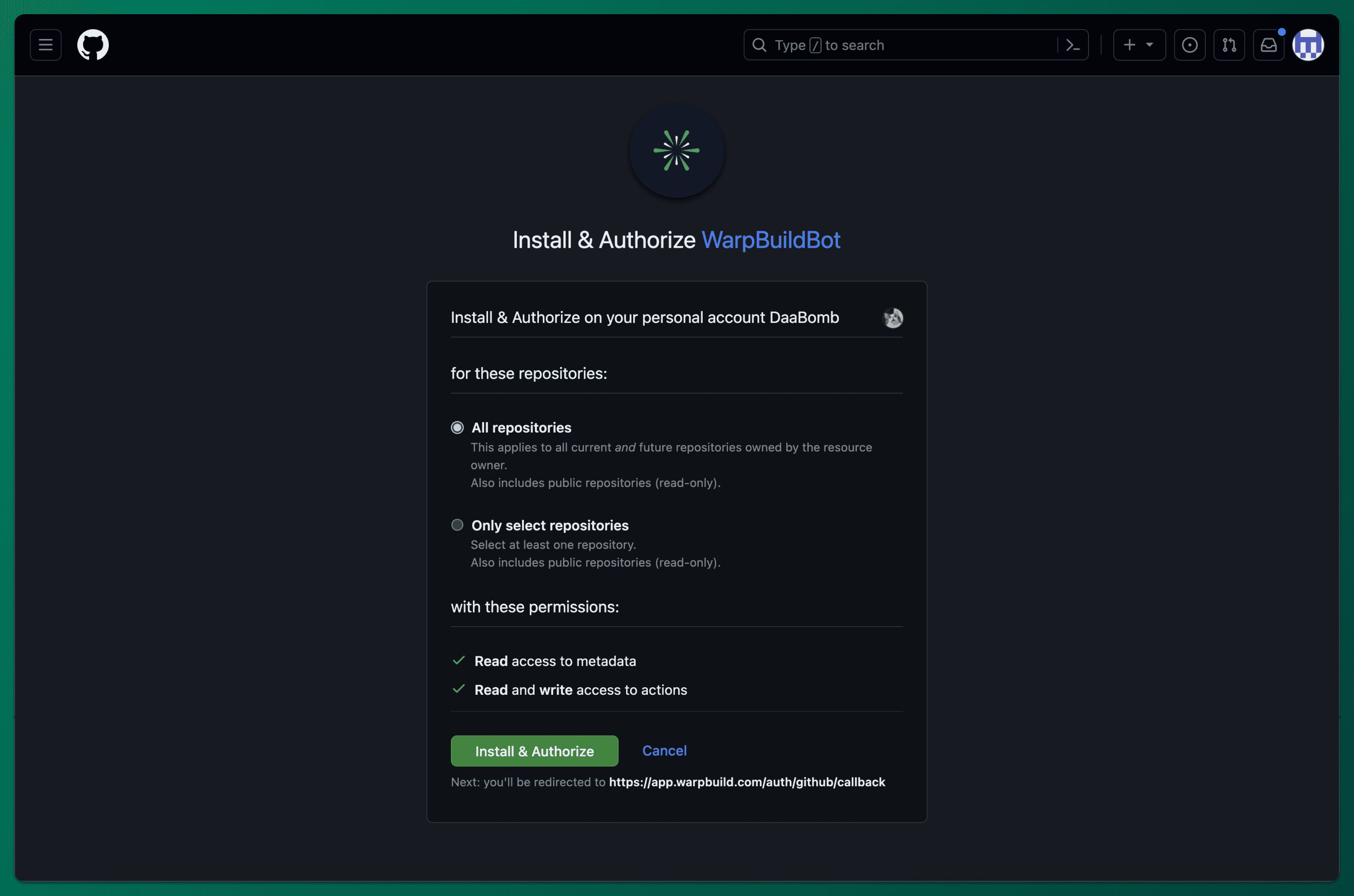This screenshot has width=1354, height=896.
Task: Open the notifications inbox icon
Action: click(1269, 45)
